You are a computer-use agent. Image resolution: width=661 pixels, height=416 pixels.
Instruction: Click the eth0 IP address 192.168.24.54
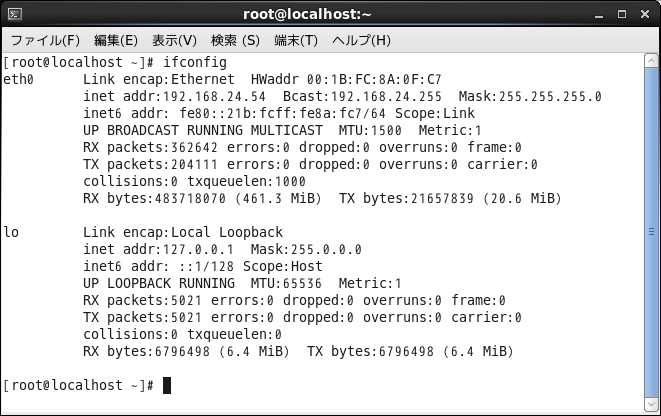pos(214,97)
